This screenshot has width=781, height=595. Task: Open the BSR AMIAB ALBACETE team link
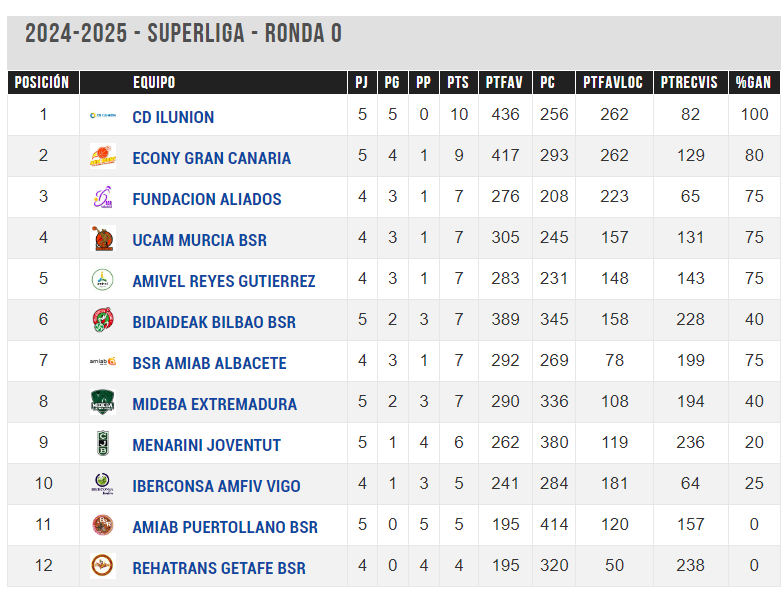(209, 363)
